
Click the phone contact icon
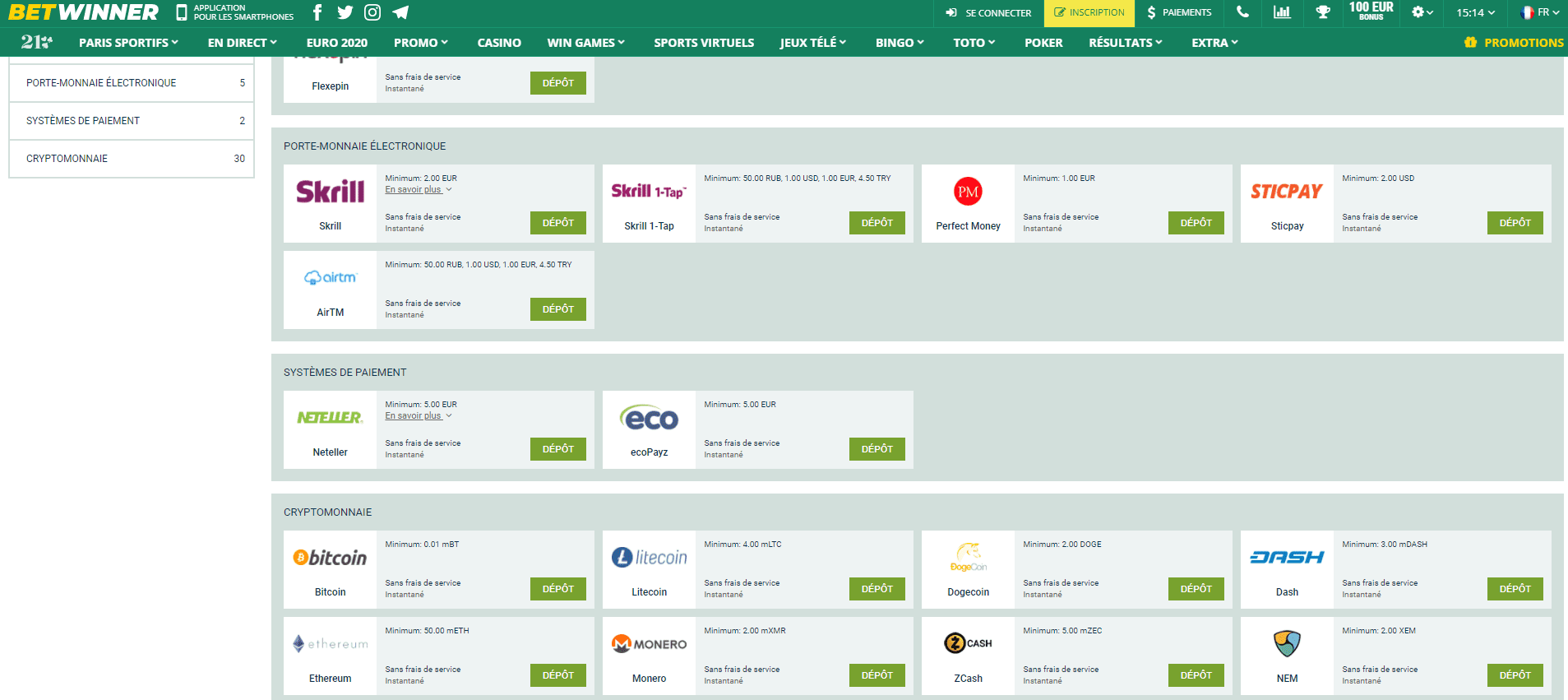pos(1242,12)
